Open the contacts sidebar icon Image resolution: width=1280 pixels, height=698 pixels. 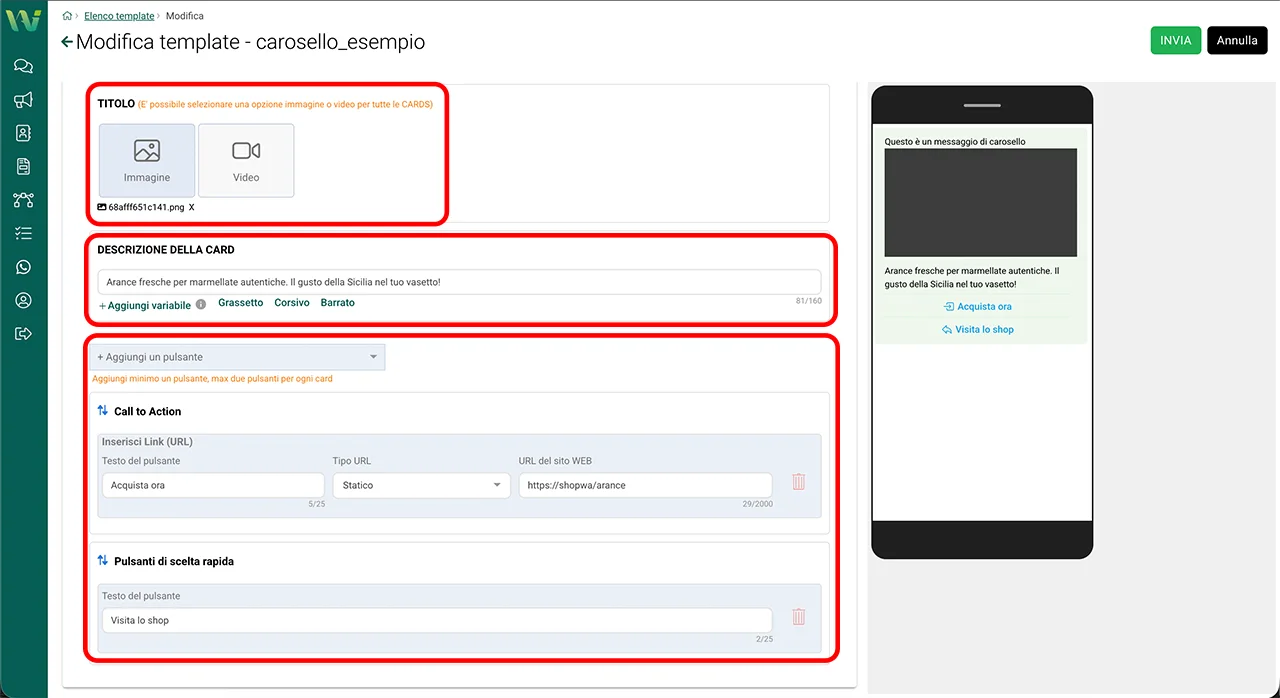coord(23,133)
